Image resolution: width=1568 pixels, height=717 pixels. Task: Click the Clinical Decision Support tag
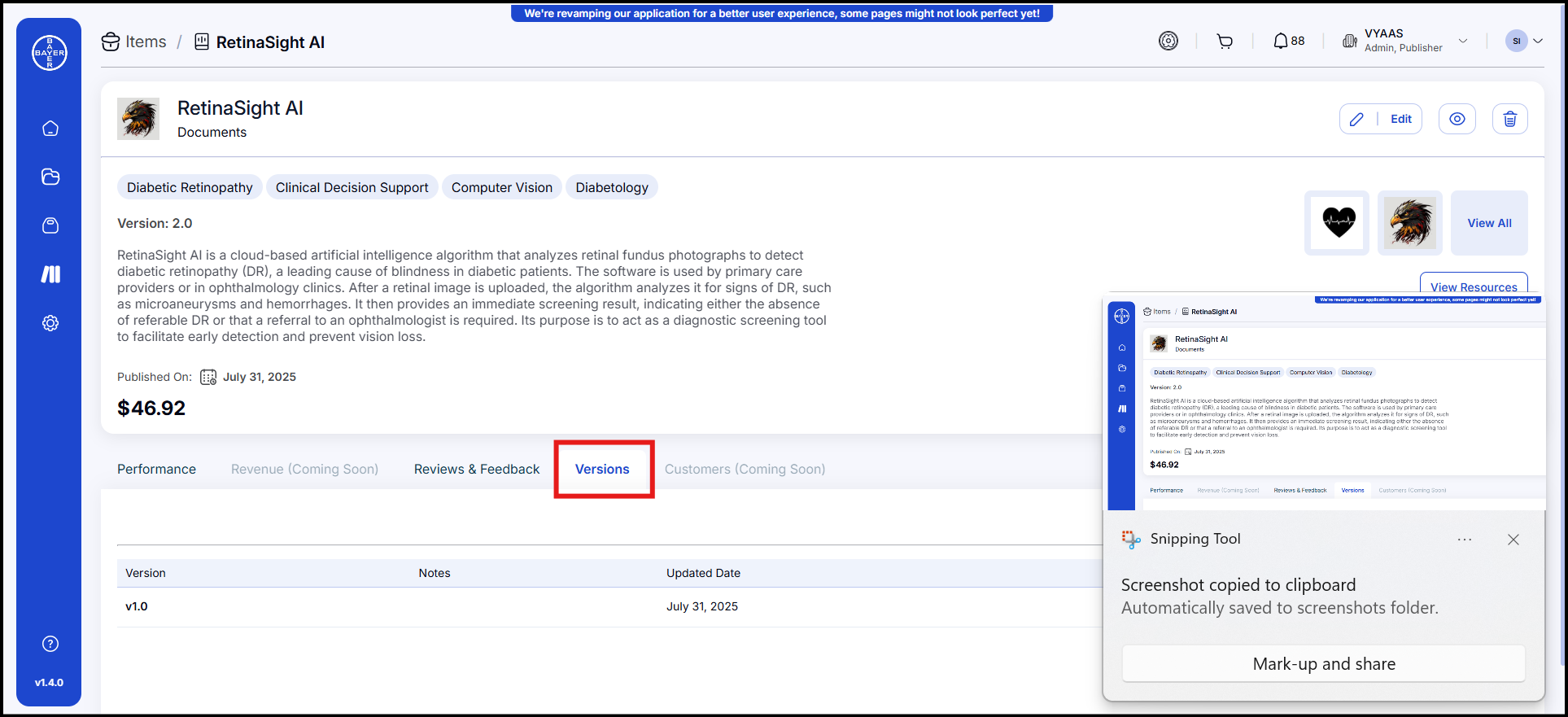(352, 187)
